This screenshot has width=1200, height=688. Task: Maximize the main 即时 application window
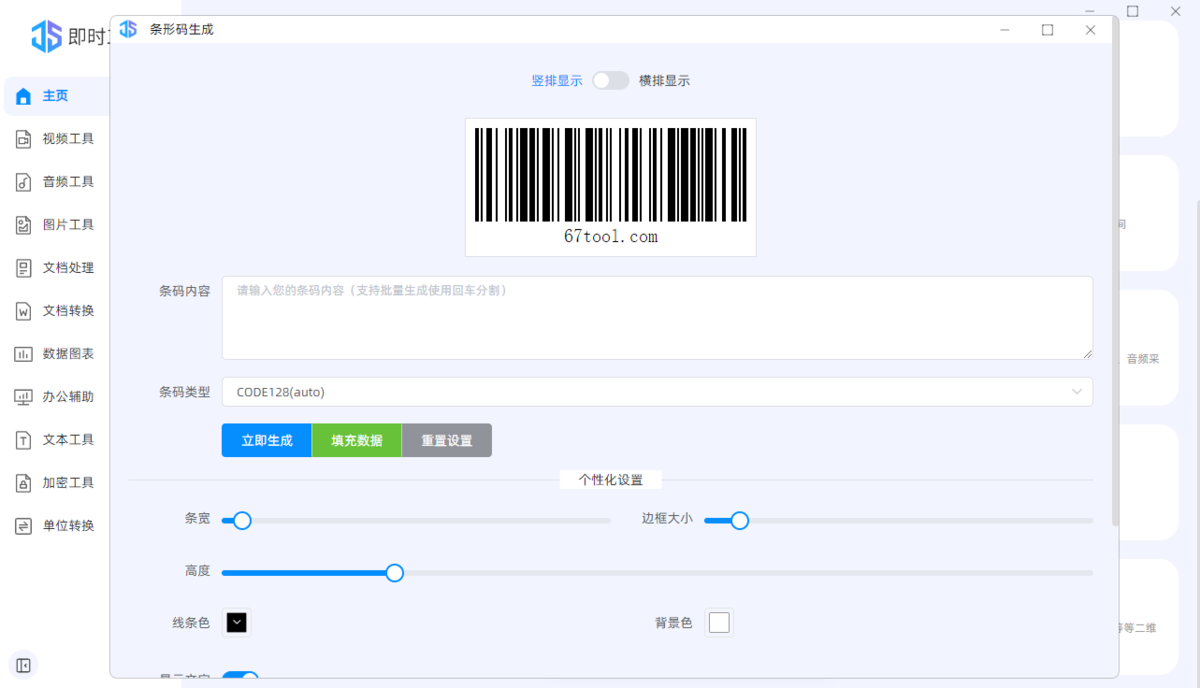[x=1132, y=11]
